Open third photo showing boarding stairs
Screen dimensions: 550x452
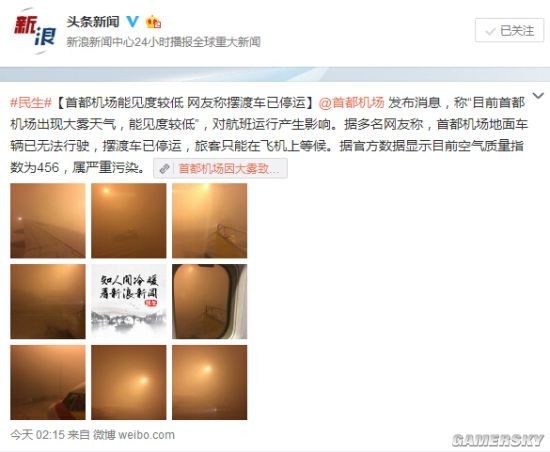click(209, 221)
